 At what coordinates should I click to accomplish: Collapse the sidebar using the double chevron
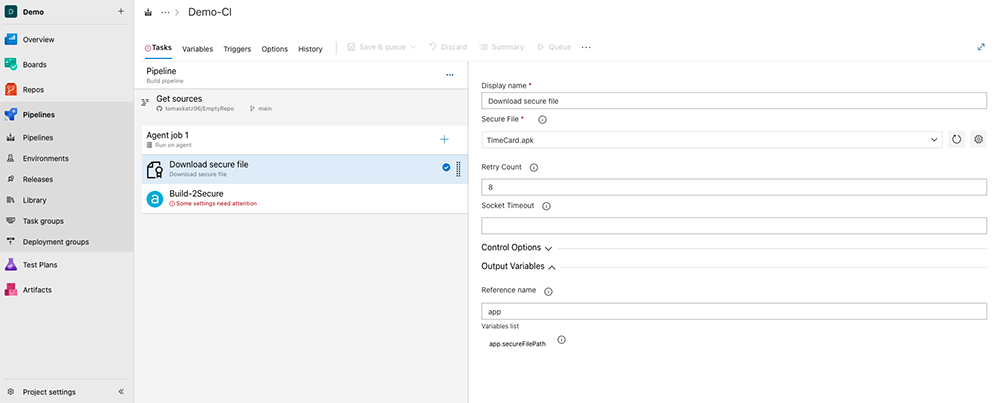(x=121, y=392)
